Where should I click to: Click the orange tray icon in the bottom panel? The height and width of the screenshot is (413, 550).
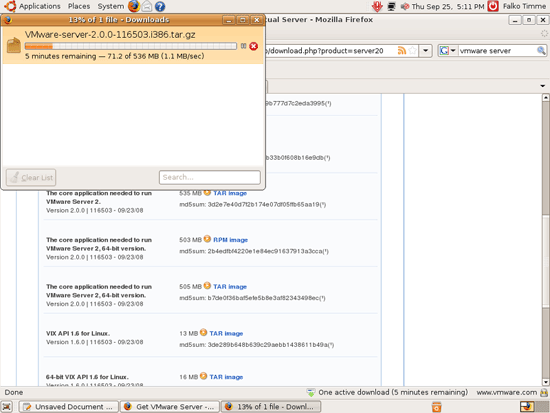click(x=436, y=407)
